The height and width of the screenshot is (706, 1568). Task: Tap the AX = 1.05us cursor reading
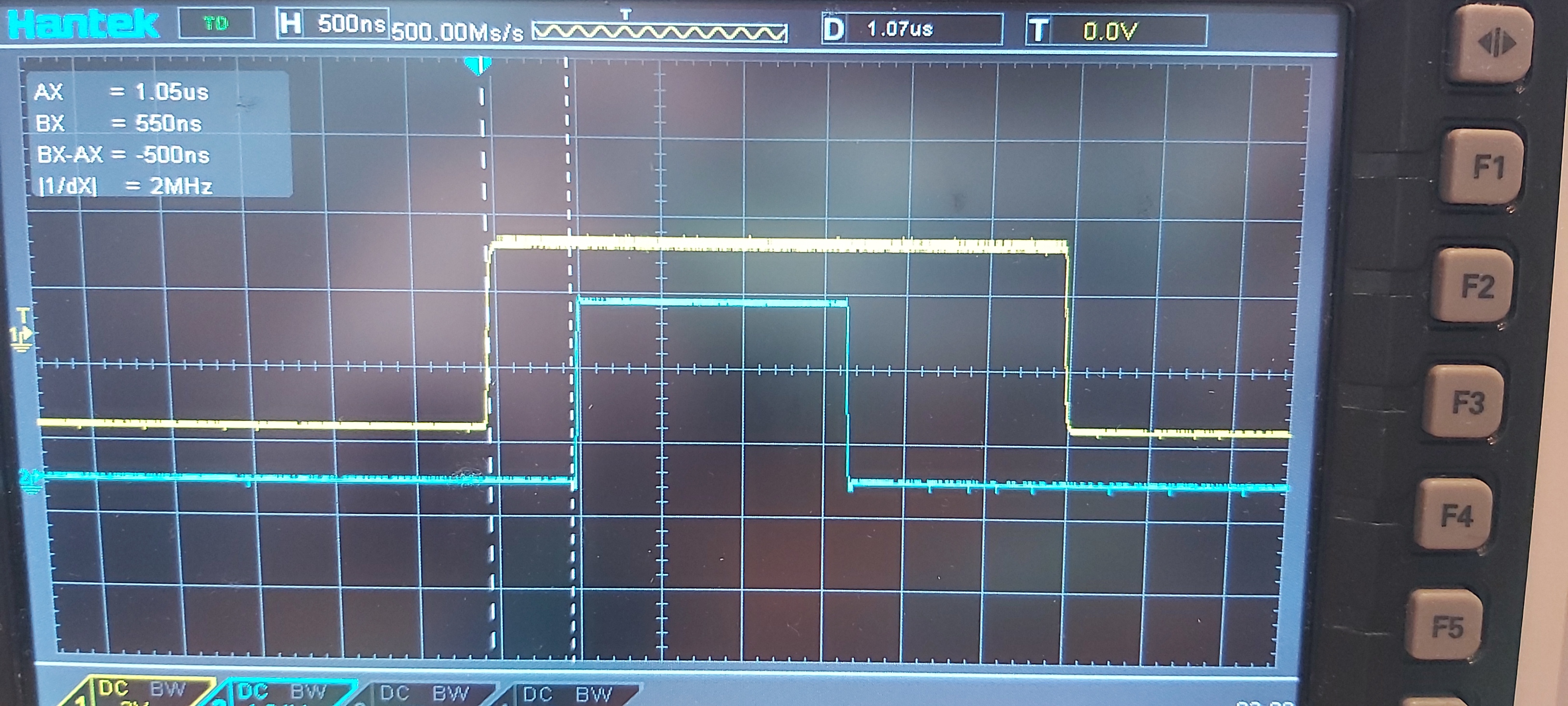click(x=122, y=92)
